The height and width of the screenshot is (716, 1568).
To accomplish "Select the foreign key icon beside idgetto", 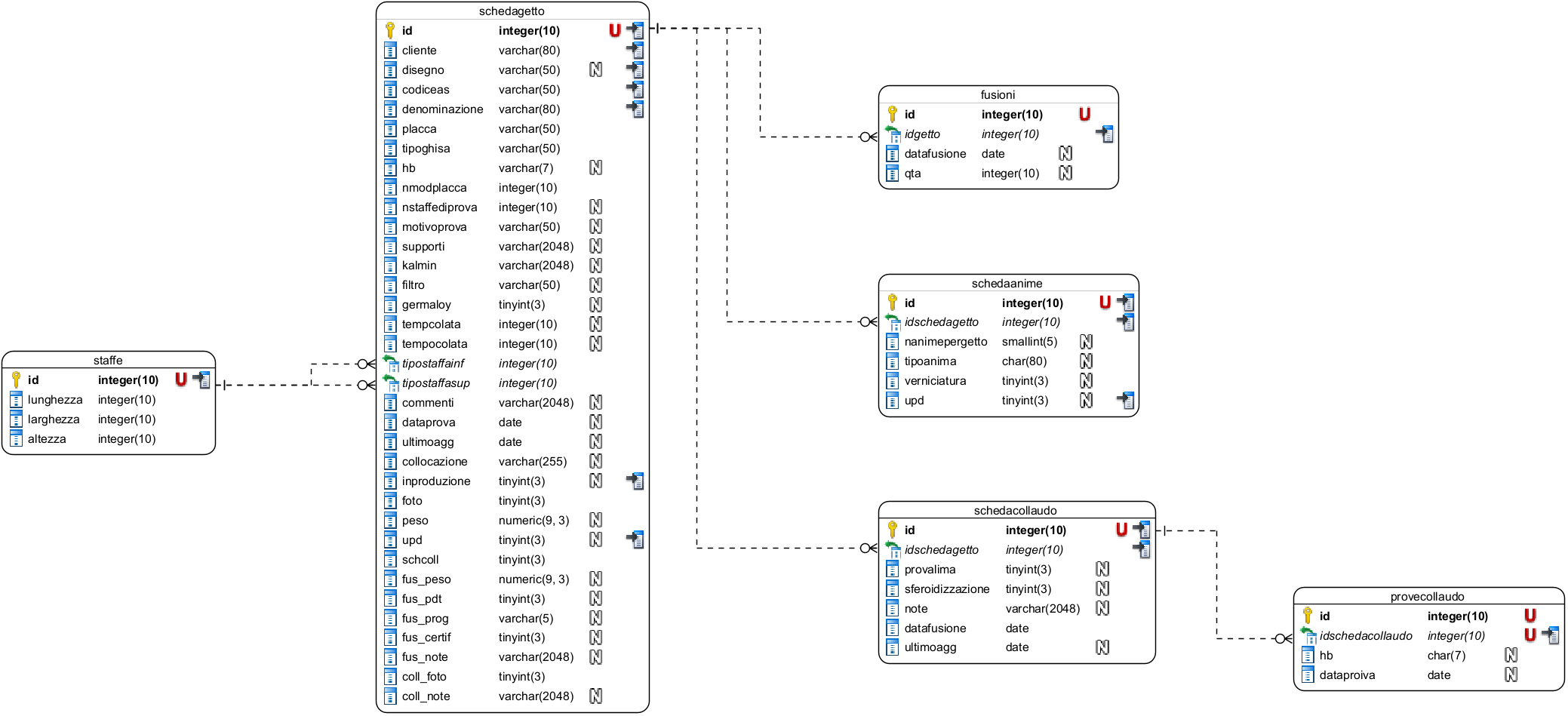I will [x=893, y=134].
